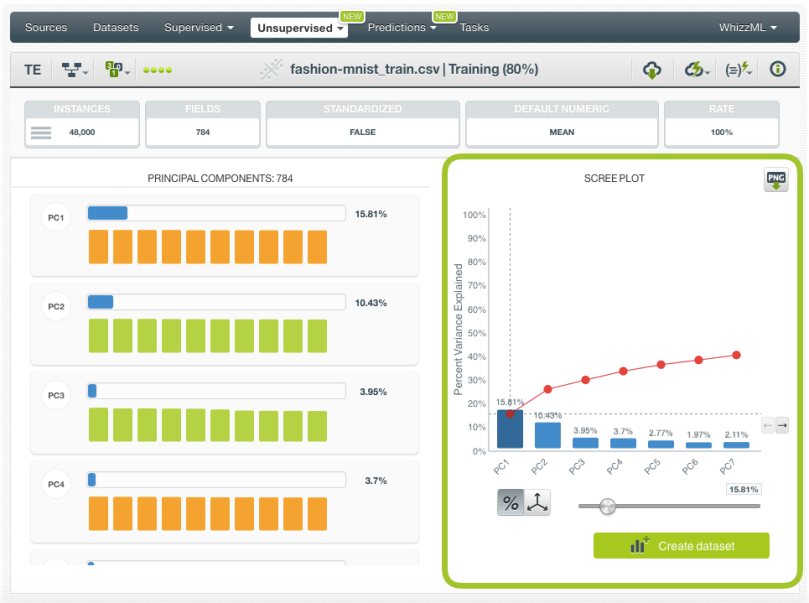
Task: Click the left arrow to show previous components
Action: pos(768,425)
